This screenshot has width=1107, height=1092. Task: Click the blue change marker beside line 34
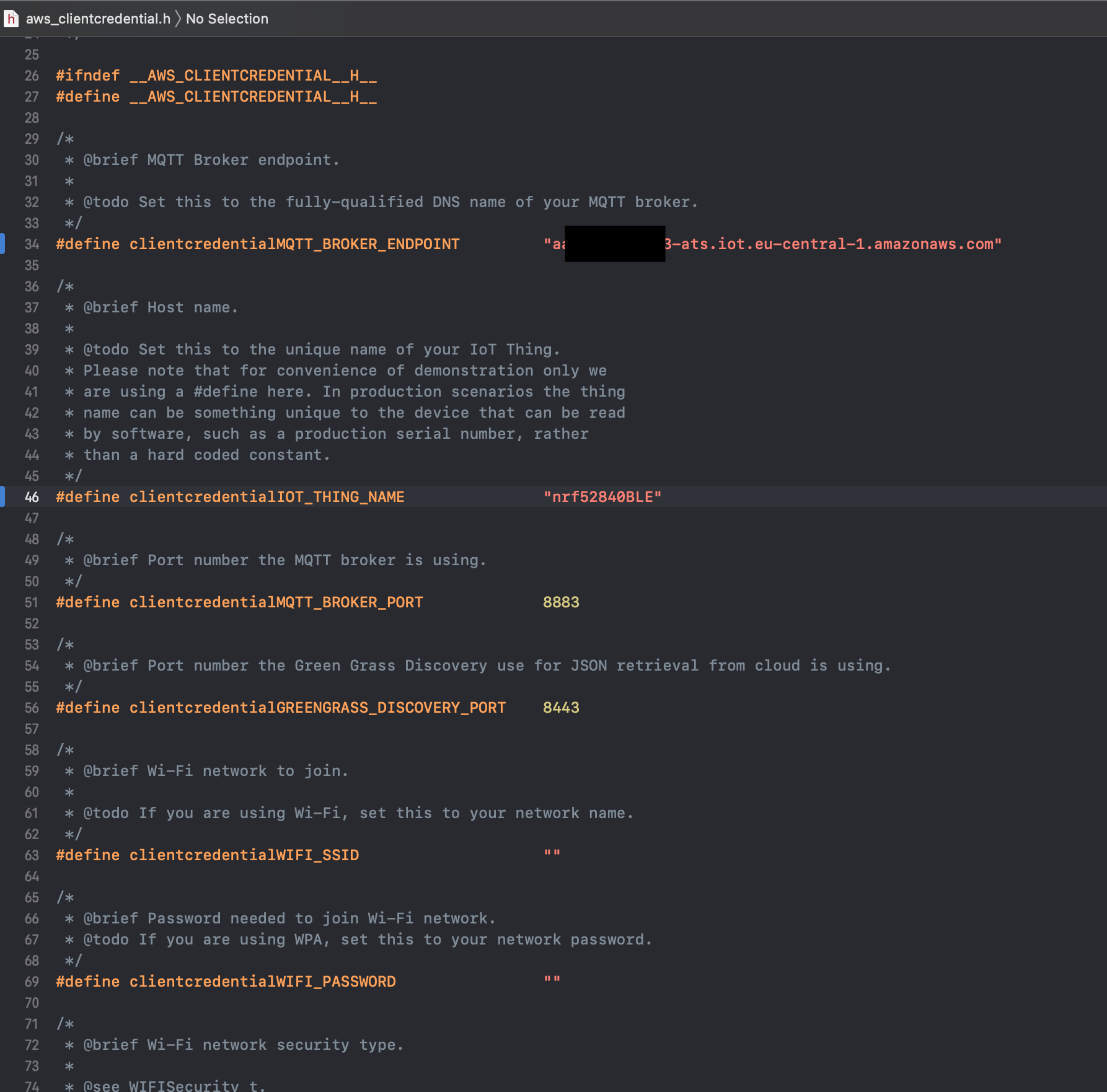point(2,244)
